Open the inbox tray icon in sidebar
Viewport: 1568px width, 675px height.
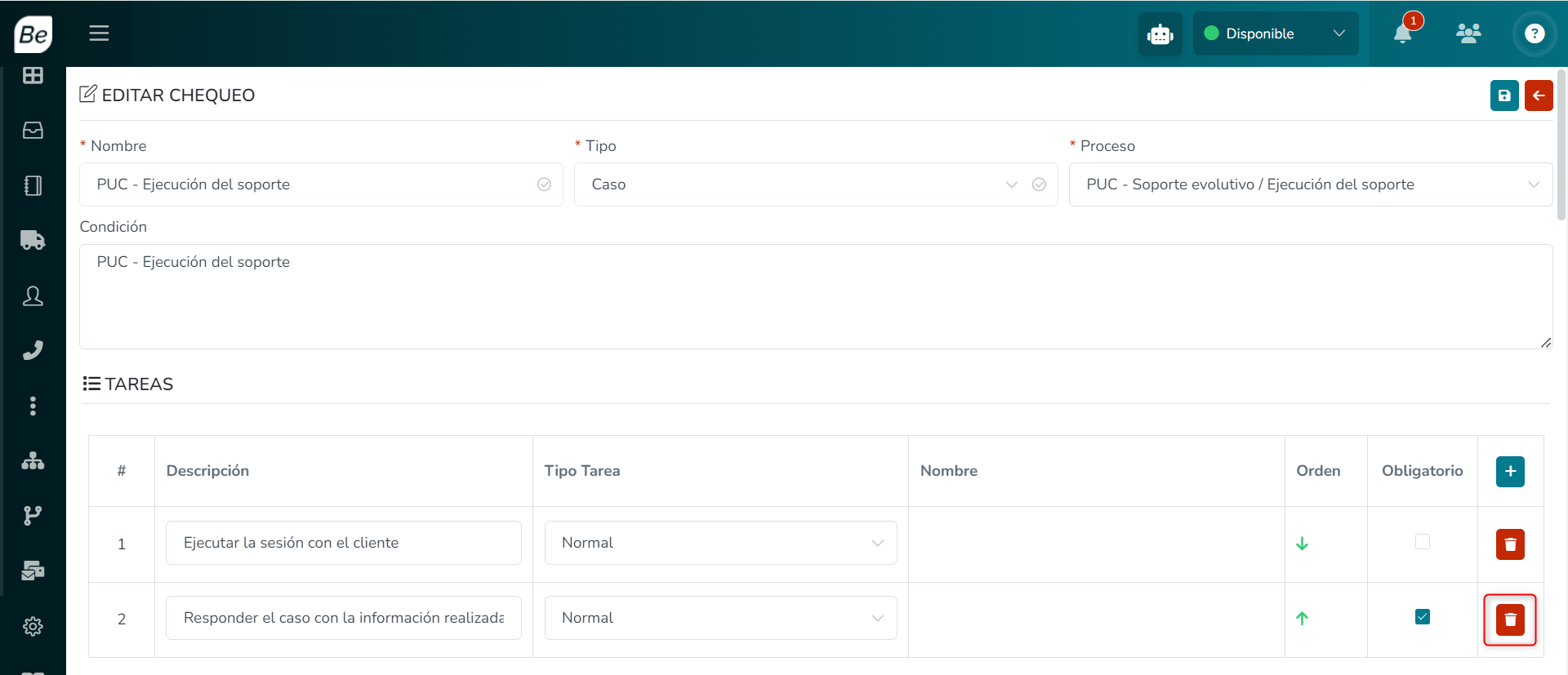(x=33, y=131)
